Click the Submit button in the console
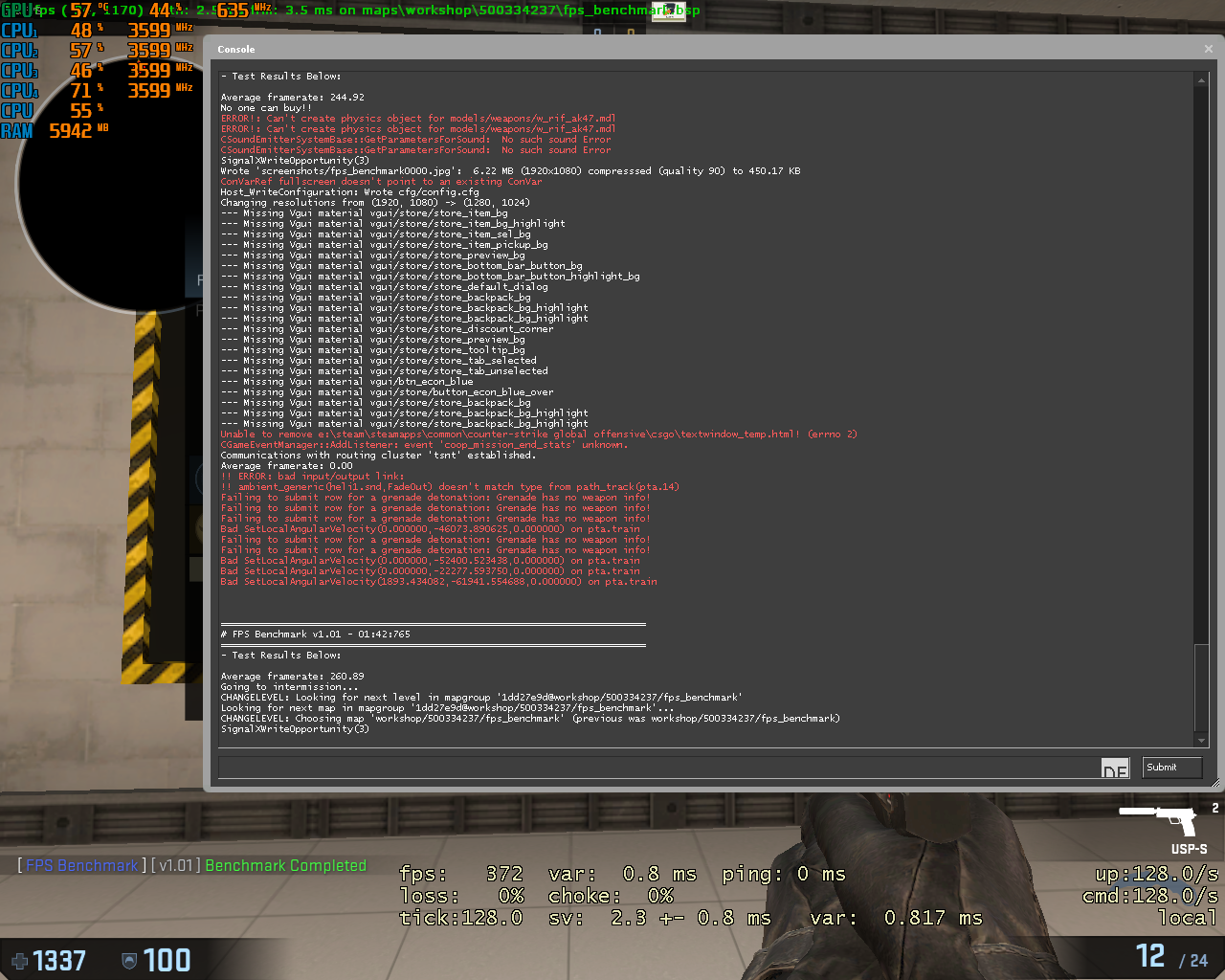 tap(1171, 768)
